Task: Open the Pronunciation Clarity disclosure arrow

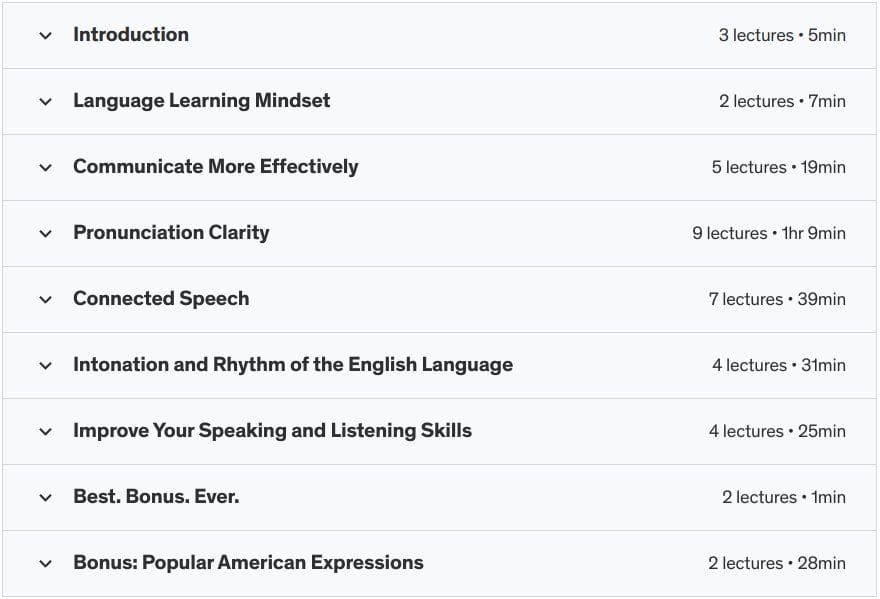Action: click(x=45, y=233)
